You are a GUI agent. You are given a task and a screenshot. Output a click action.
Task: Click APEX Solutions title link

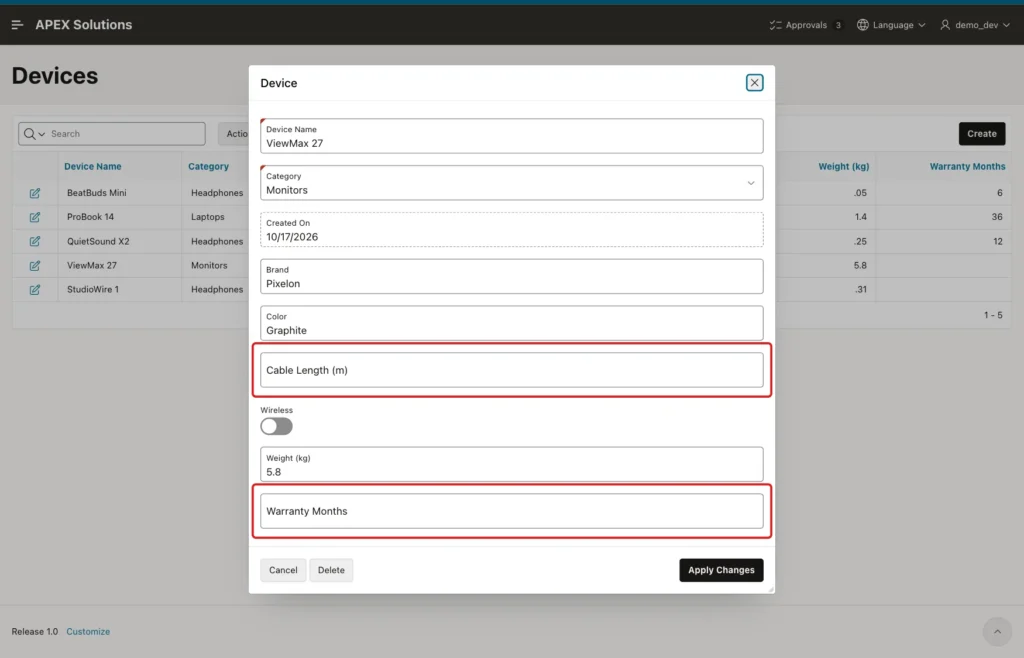(84, 25)
